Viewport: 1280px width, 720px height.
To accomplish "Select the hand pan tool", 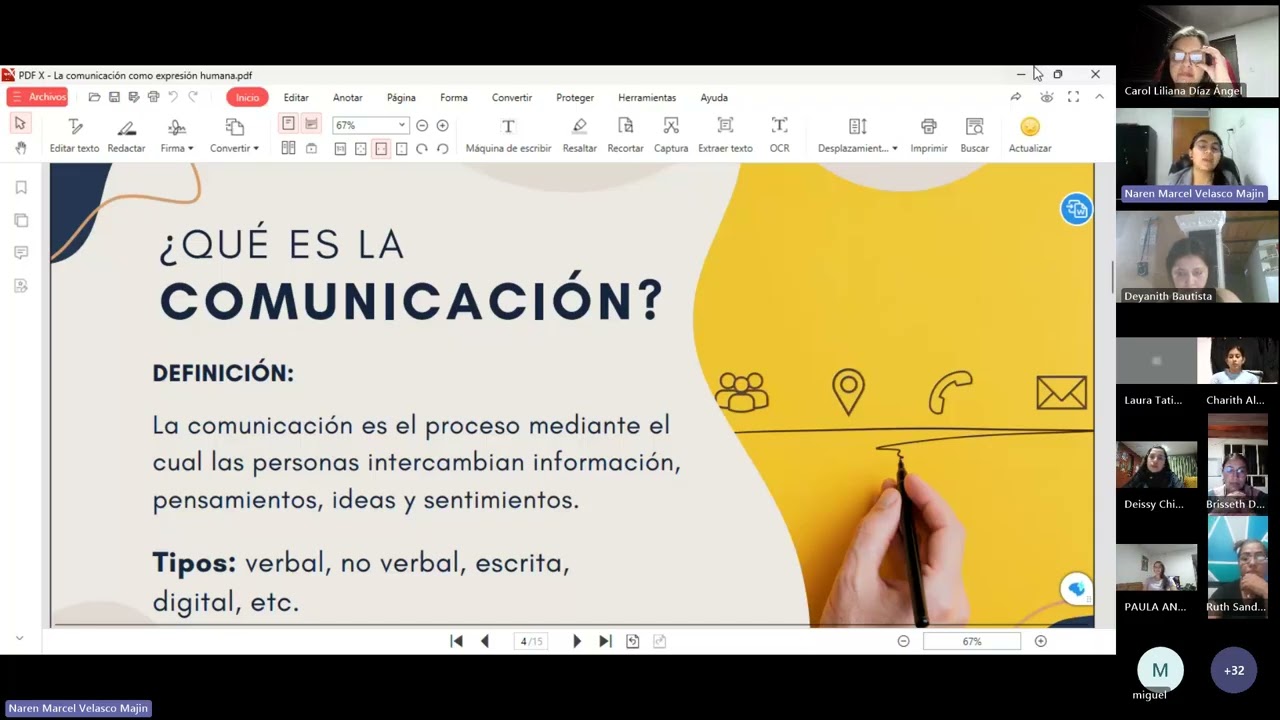I will [x=20, y=148].
